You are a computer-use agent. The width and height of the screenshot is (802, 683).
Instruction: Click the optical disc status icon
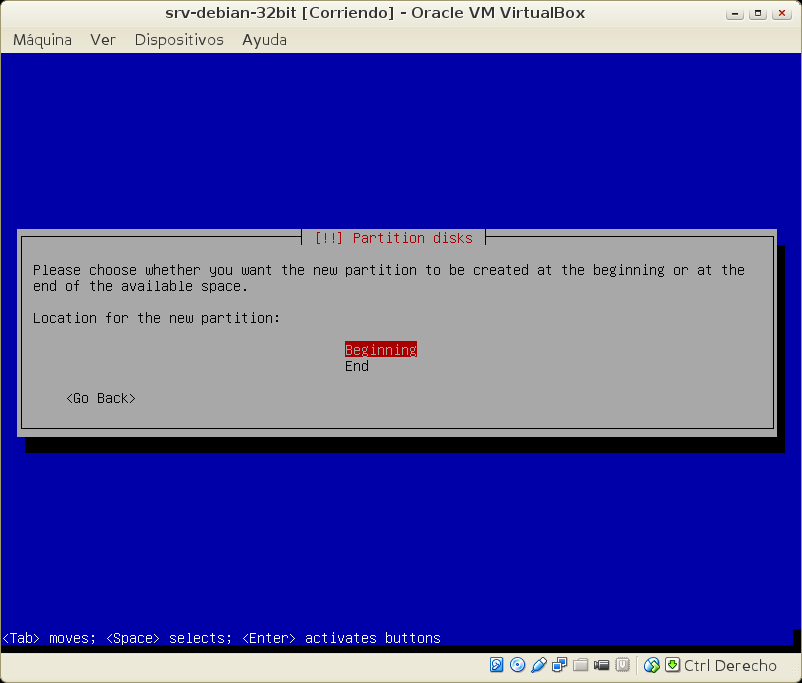(x=517, y=665)
